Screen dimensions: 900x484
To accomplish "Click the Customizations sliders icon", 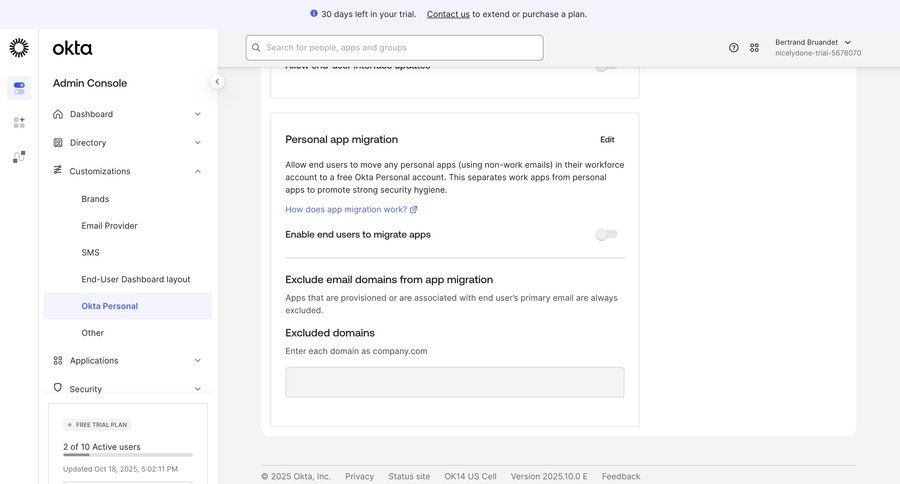I will [x=57, y=170].
